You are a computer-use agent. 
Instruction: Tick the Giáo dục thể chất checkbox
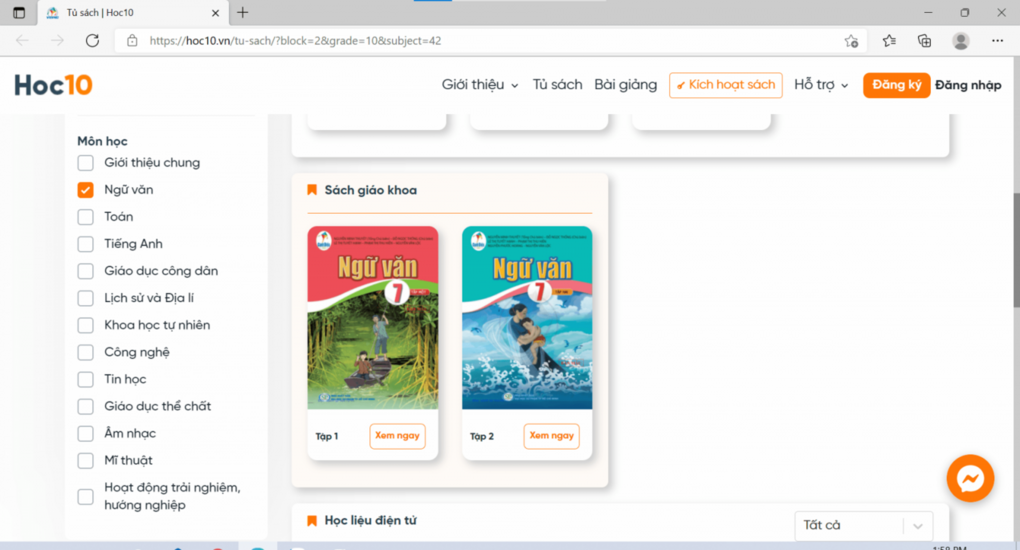[x=85, y=406]
